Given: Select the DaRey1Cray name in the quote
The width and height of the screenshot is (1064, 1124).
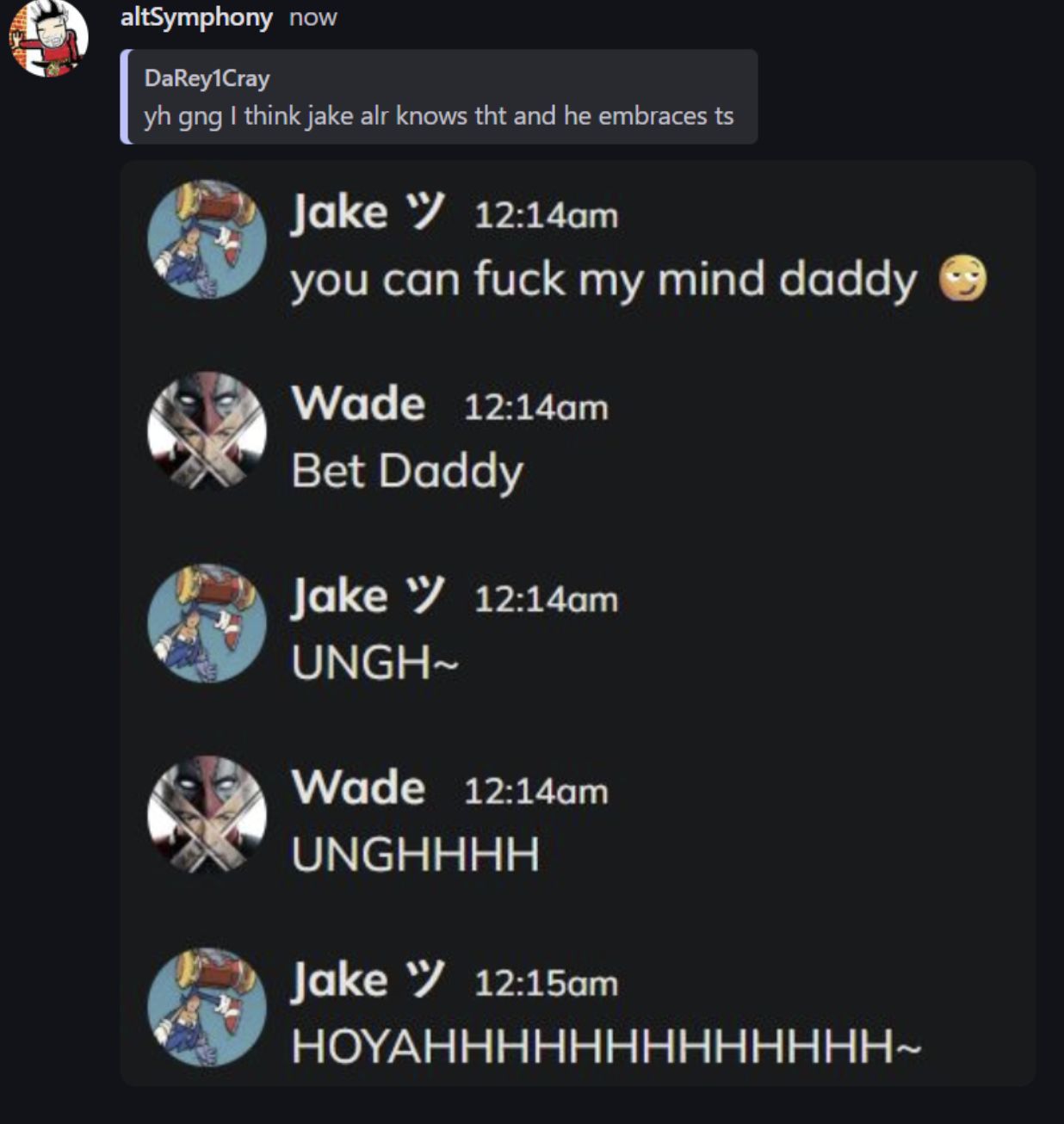Looking at the screenshot, I should click(207, 78).
